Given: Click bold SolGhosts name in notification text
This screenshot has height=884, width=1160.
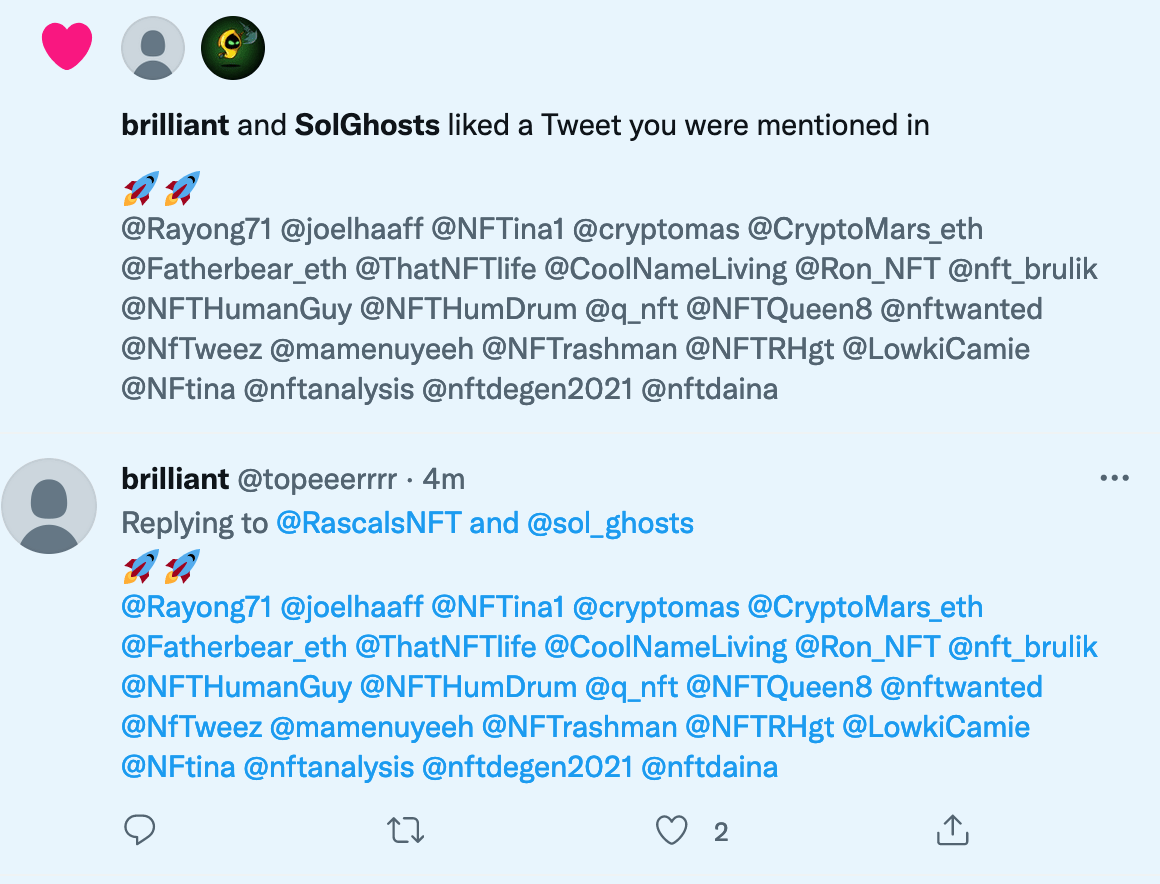Looking at the screenshot, I should (x=367, y=125).
